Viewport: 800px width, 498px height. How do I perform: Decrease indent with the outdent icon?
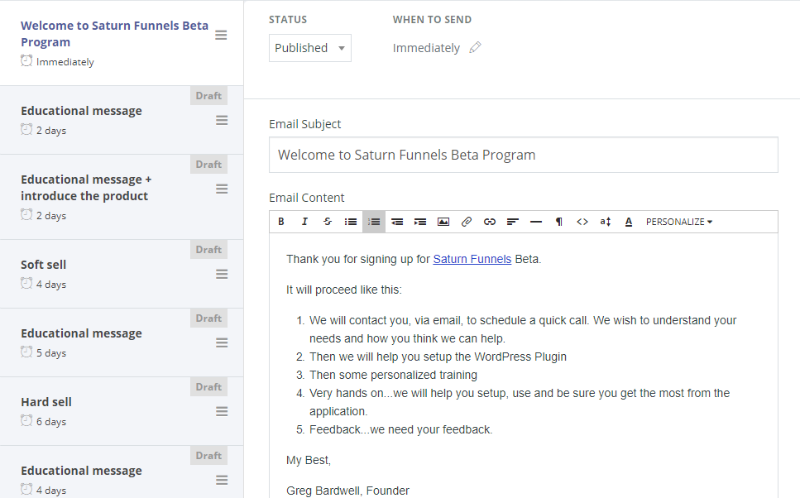pos(397,221)
